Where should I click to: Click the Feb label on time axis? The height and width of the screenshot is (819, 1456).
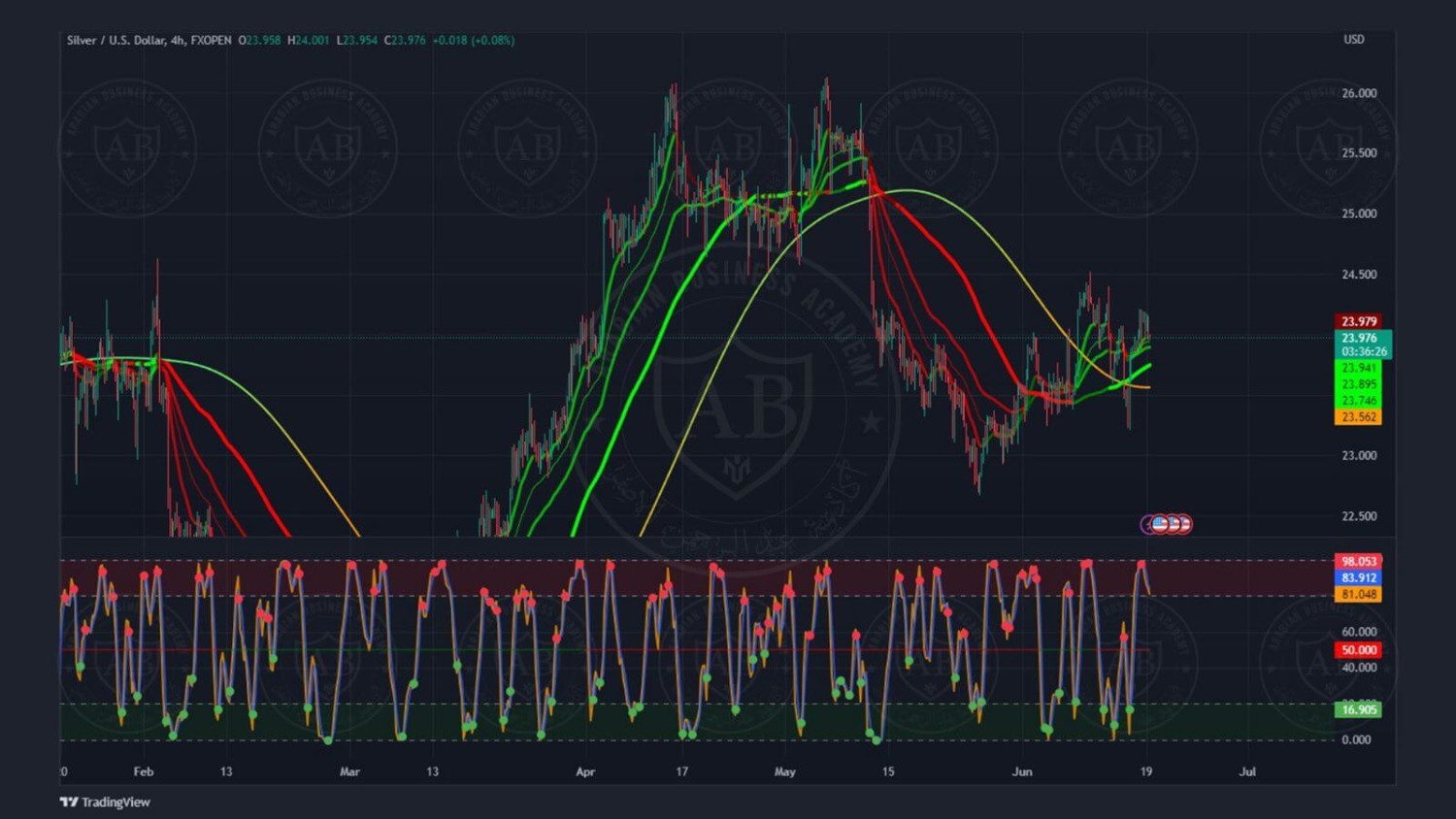(144, 771)
